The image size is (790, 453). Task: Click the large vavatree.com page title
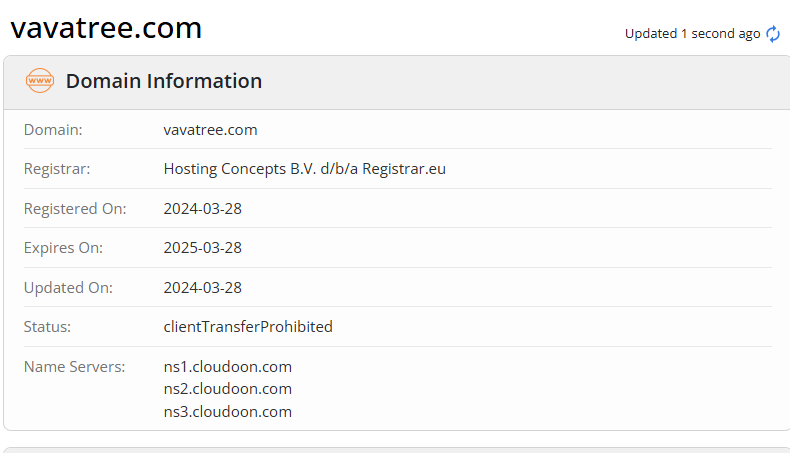pyautogui.click(x=106, y=29)
